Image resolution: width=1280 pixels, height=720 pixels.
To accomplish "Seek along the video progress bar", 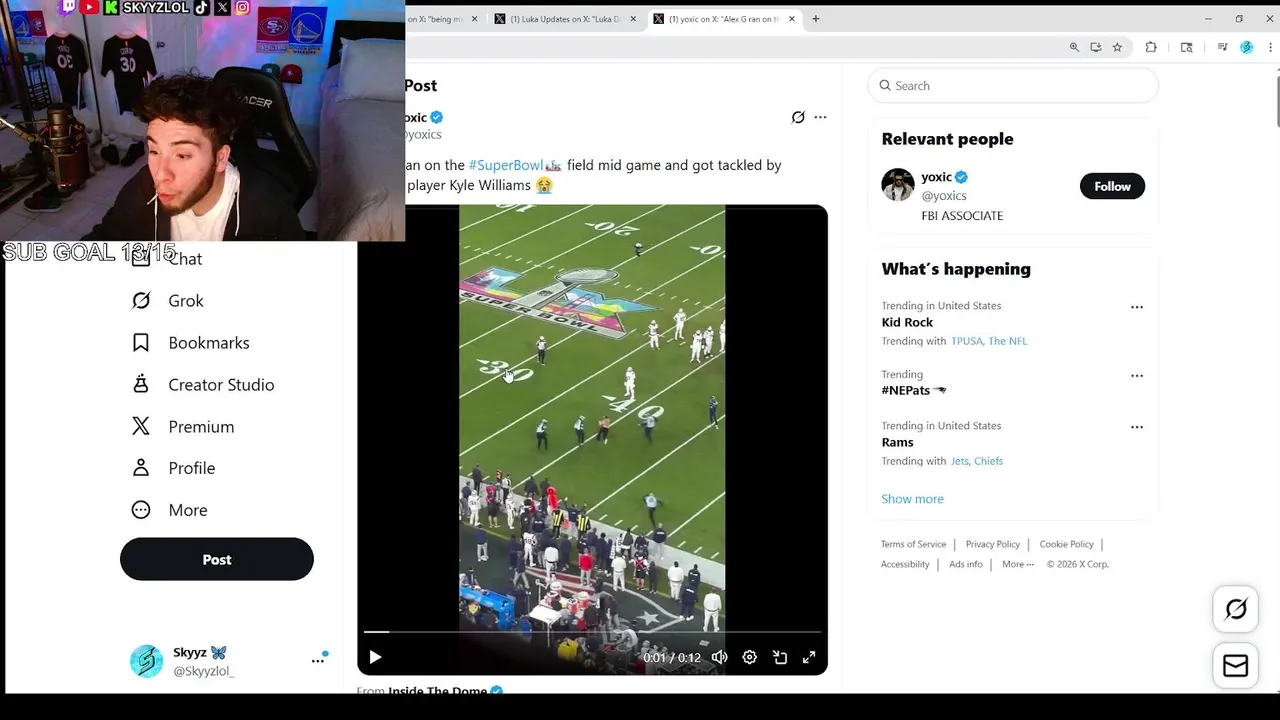I will 592,632.
